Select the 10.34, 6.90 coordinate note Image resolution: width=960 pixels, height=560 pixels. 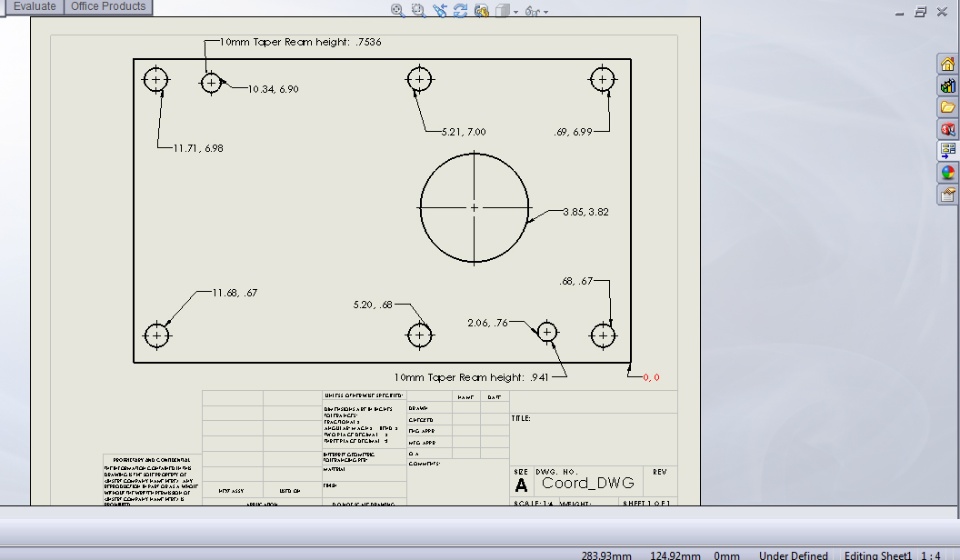coord(273,89)
